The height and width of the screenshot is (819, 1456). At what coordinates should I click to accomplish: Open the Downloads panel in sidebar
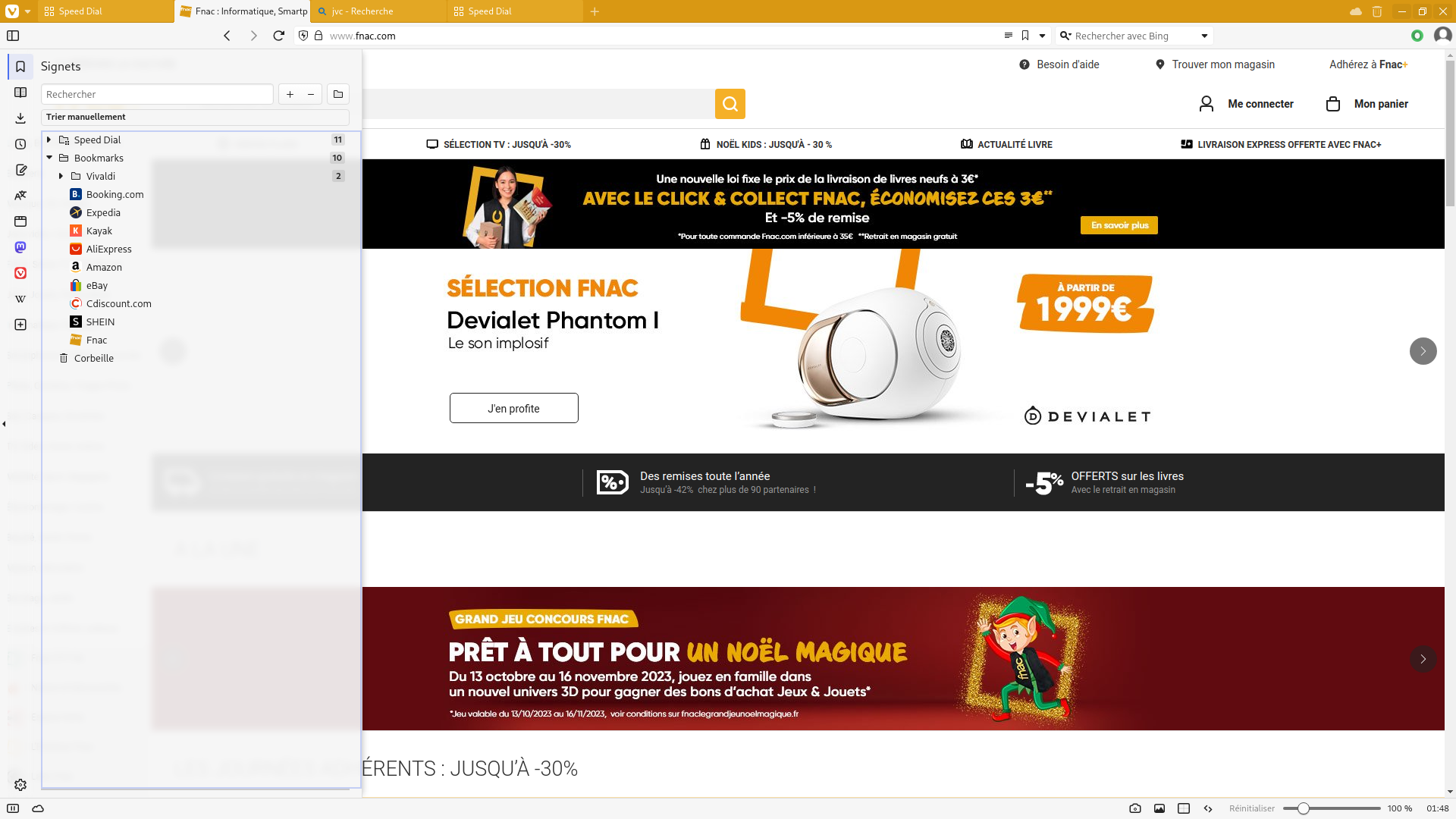(20, 118)
